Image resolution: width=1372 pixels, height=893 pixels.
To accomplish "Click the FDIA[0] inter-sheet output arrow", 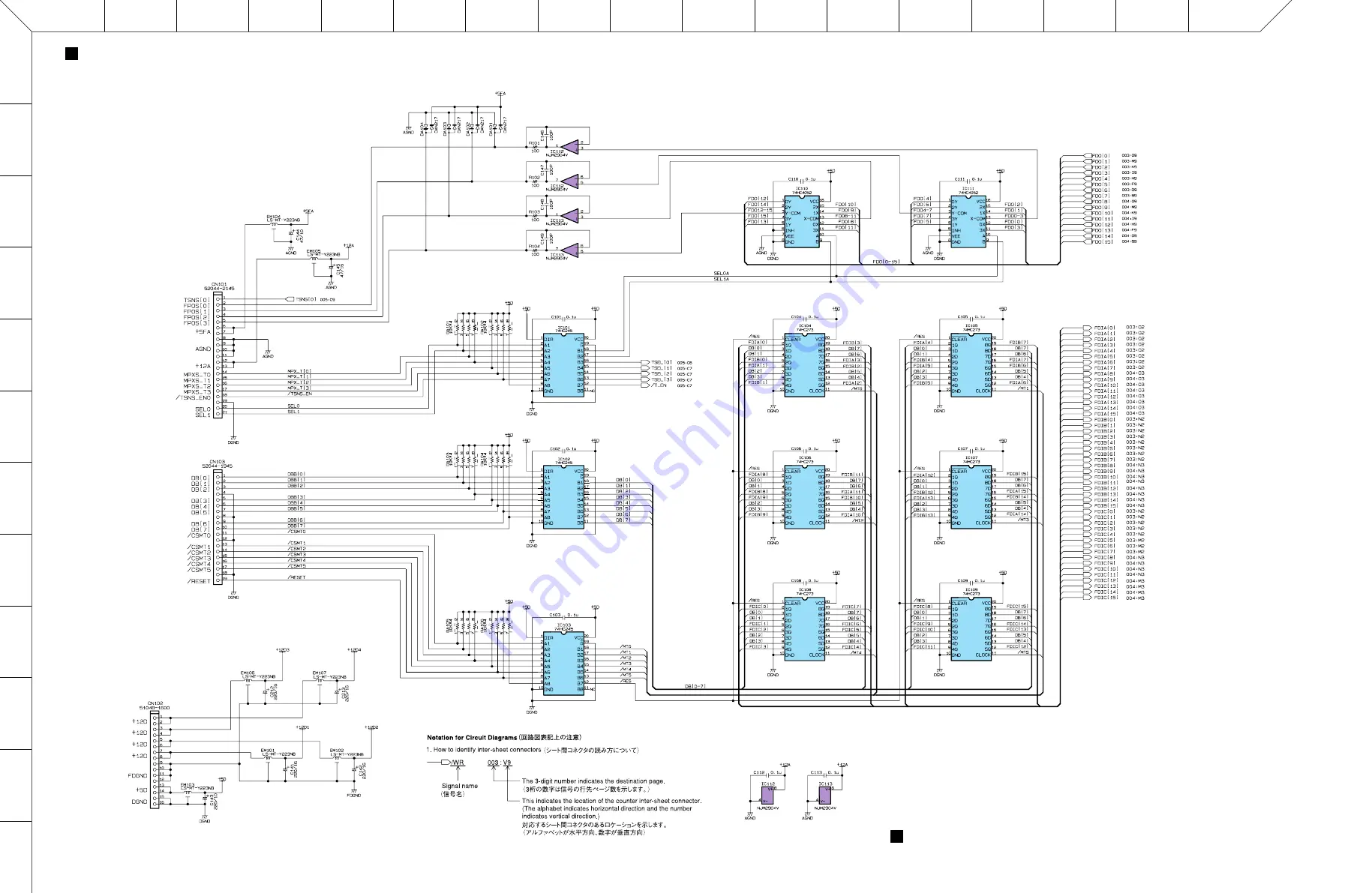I will 1088,328.
